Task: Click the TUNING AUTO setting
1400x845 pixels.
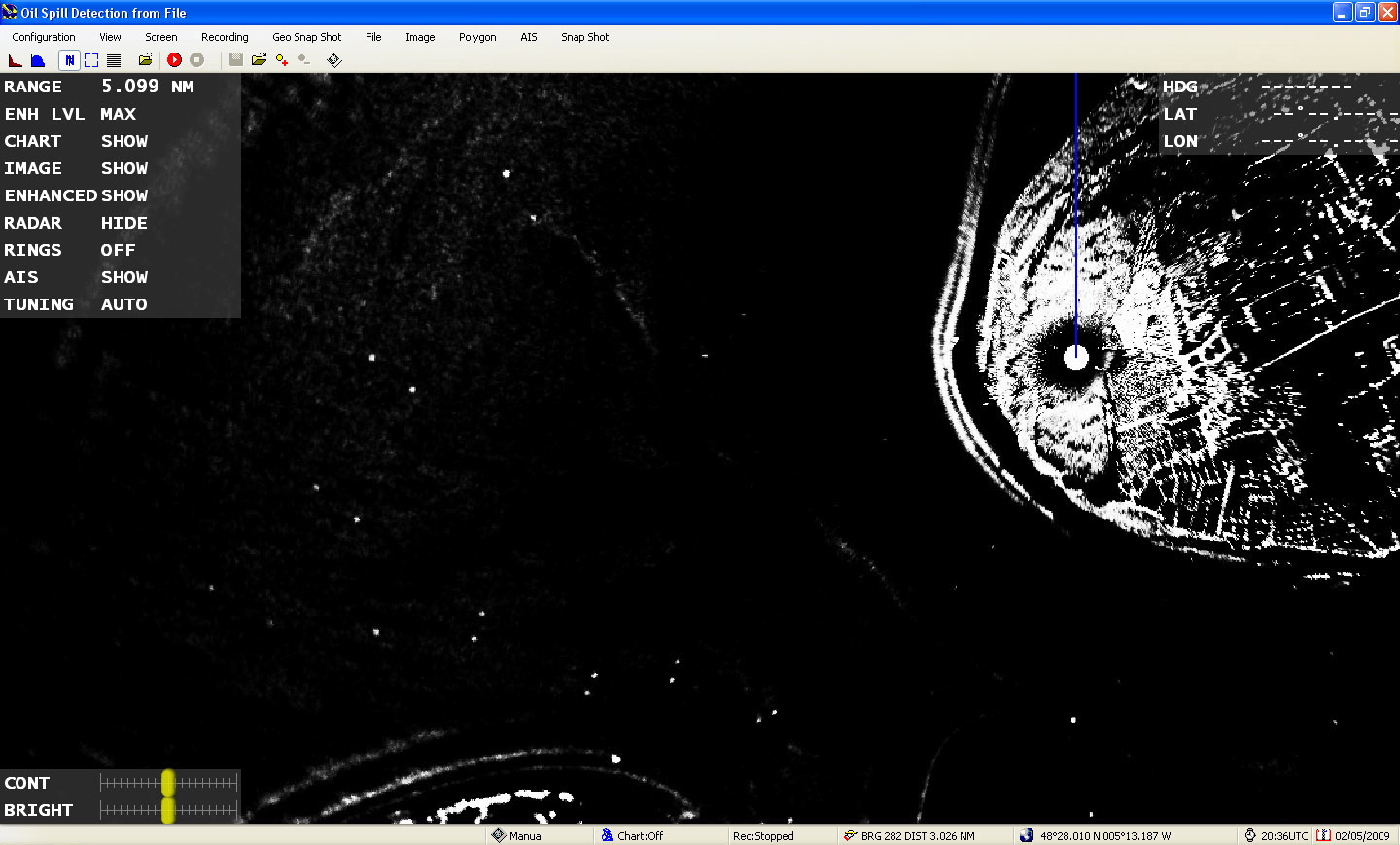Action: pos(123,304)
